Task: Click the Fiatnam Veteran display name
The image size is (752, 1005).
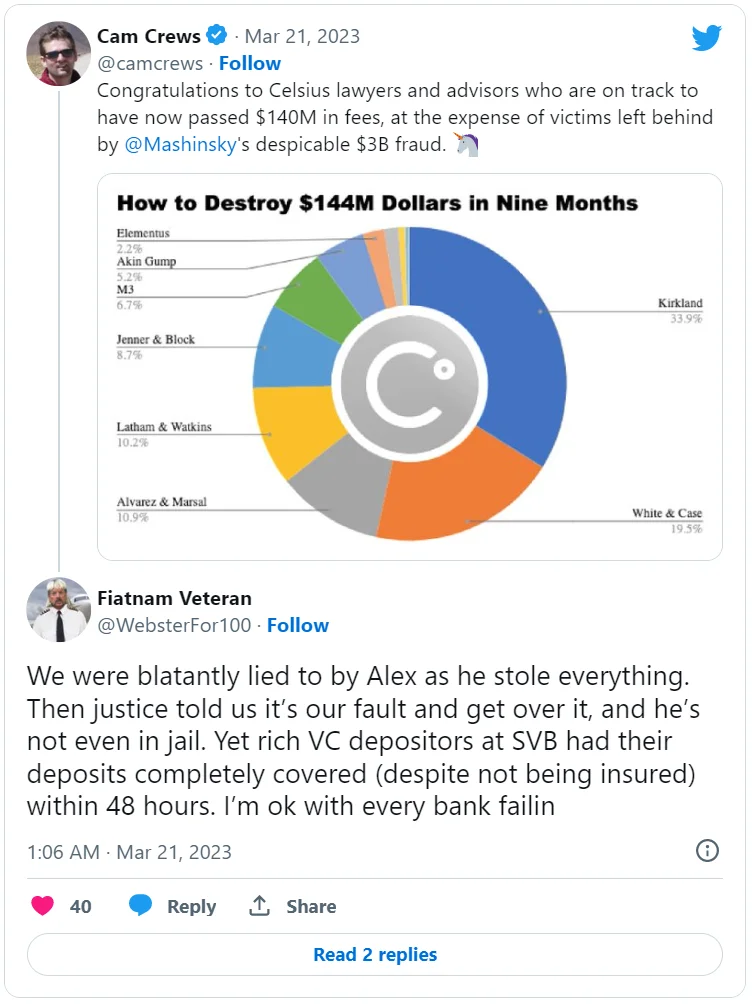Action: [174, 598]
